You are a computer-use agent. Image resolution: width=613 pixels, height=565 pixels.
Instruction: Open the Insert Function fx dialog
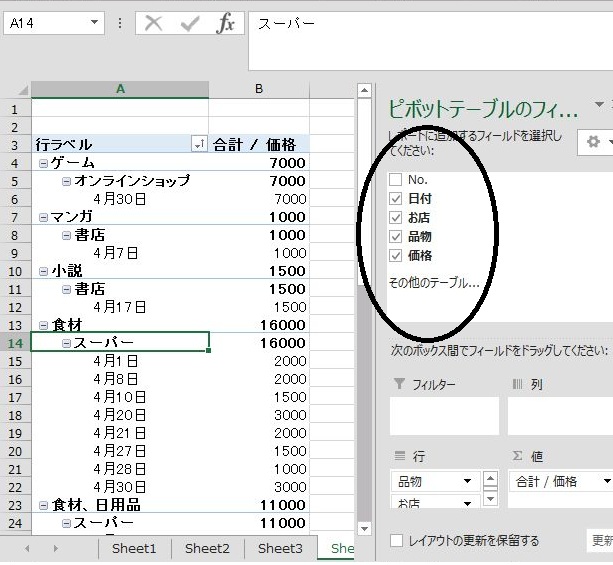coord(226,23)
